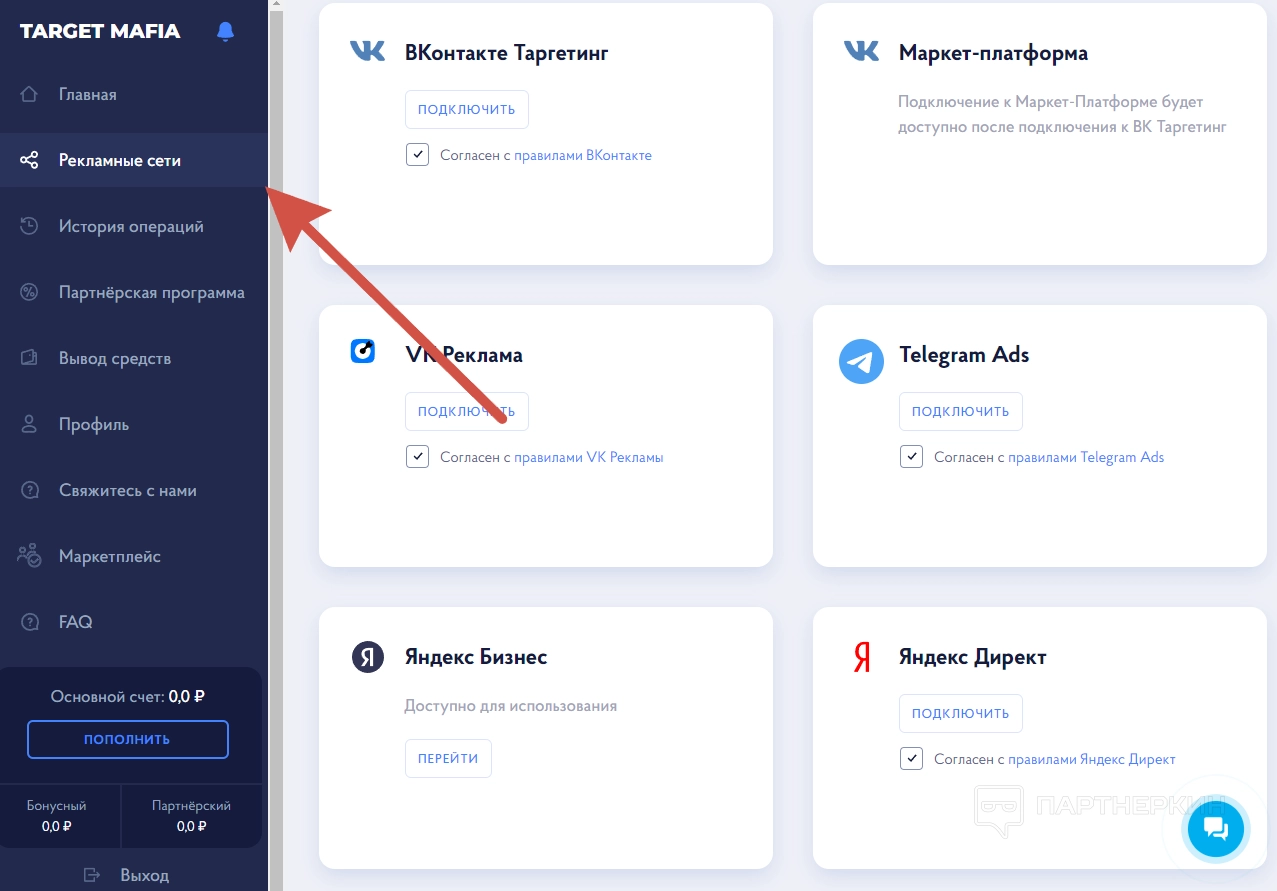Click the VK logo on Маркет-платформа card

861,51
